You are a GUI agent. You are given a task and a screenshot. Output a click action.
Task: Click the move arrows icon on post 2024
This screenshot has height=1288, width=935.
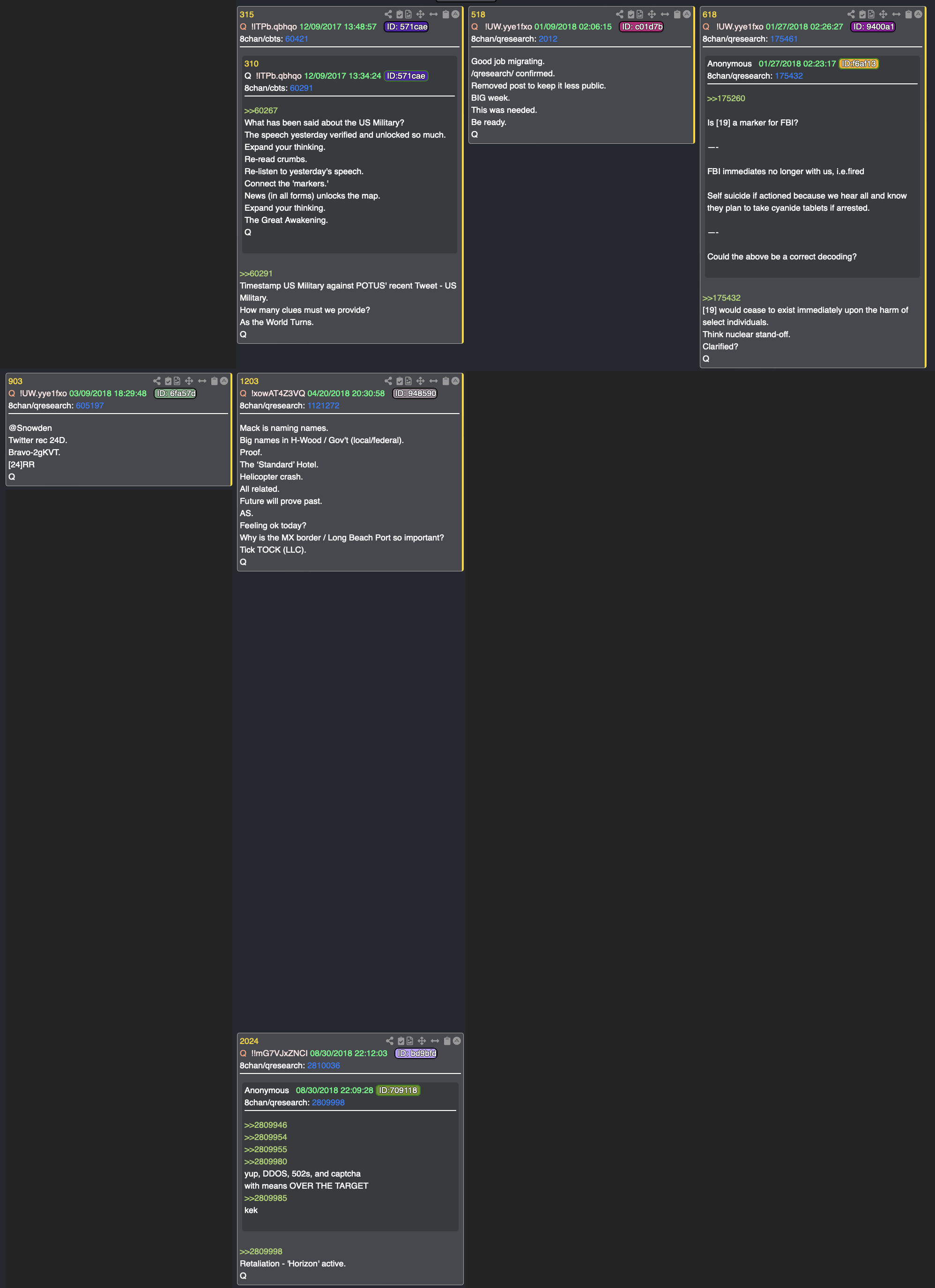(x=422, y=1041)
